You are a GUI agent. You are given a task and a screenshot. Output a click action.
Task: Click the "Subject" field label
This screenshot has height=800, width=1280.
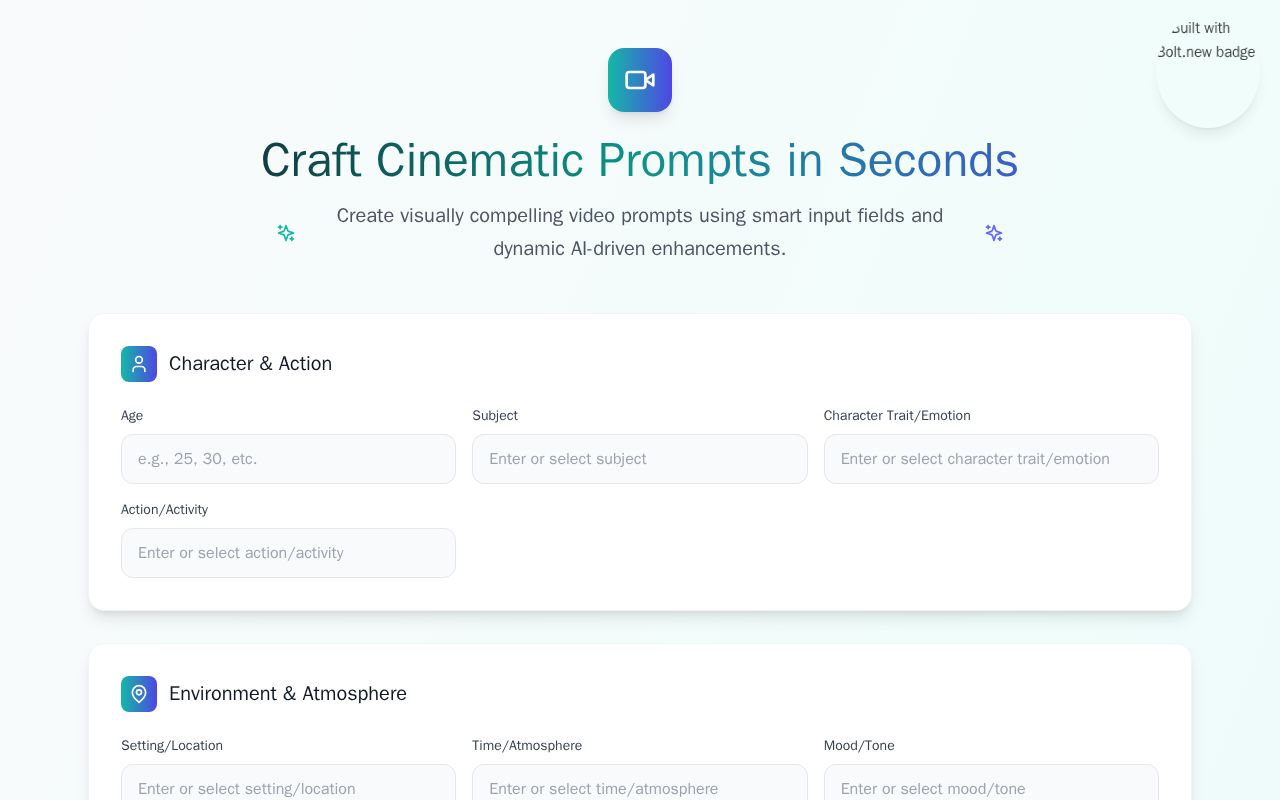(495, 416)
